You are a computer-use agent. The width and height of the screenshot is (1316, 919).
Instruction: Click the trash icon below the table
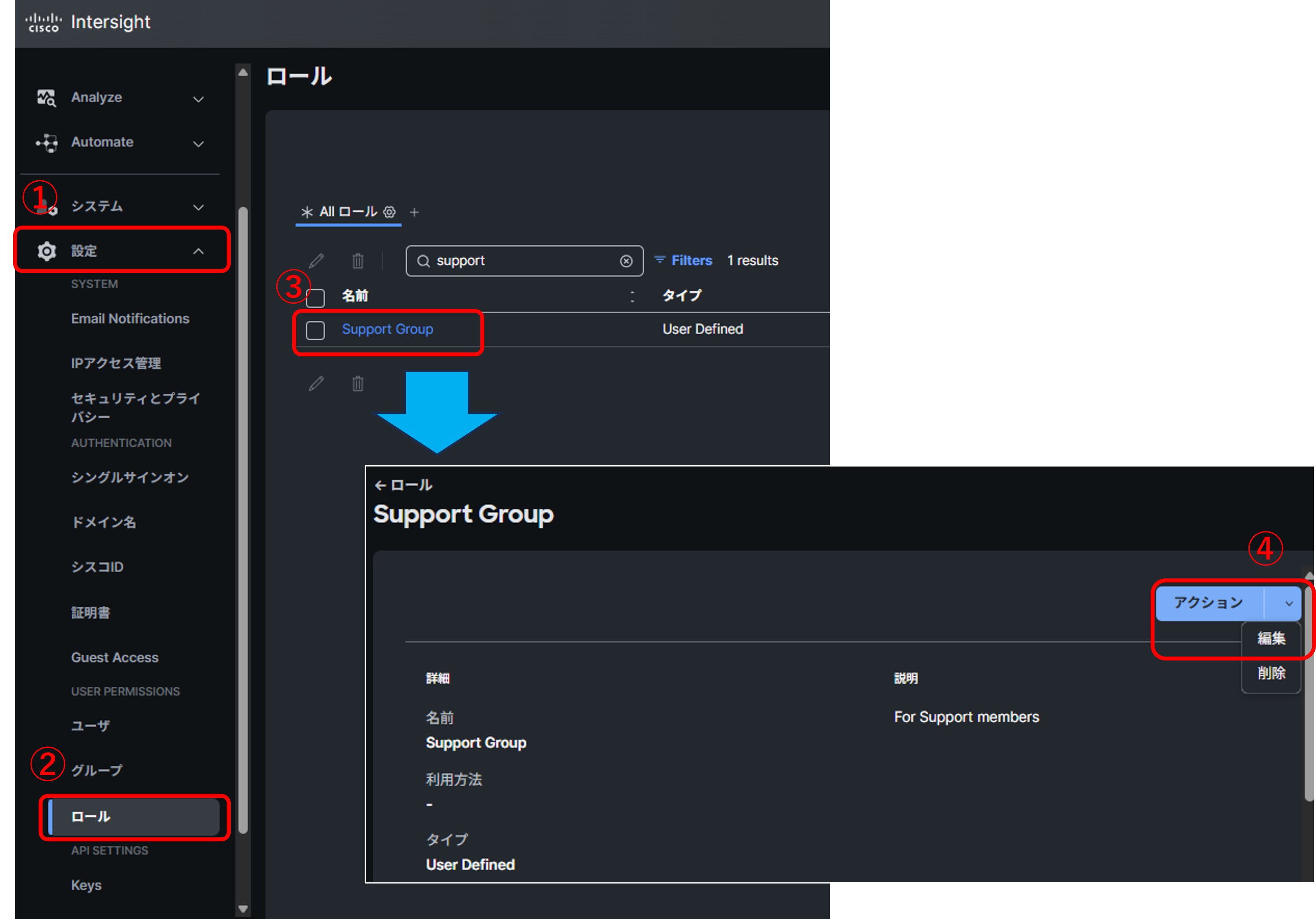pos(358,384)
